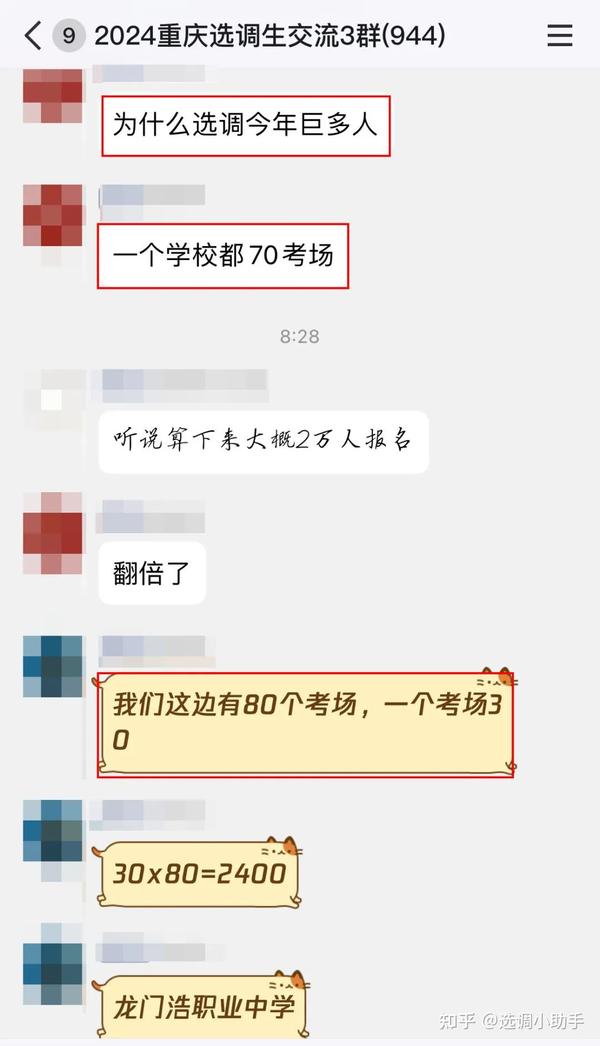This screenshot has width=600, height=1046.
Task: Tap the back arrow in header
Action: click(x=33, y=35)
